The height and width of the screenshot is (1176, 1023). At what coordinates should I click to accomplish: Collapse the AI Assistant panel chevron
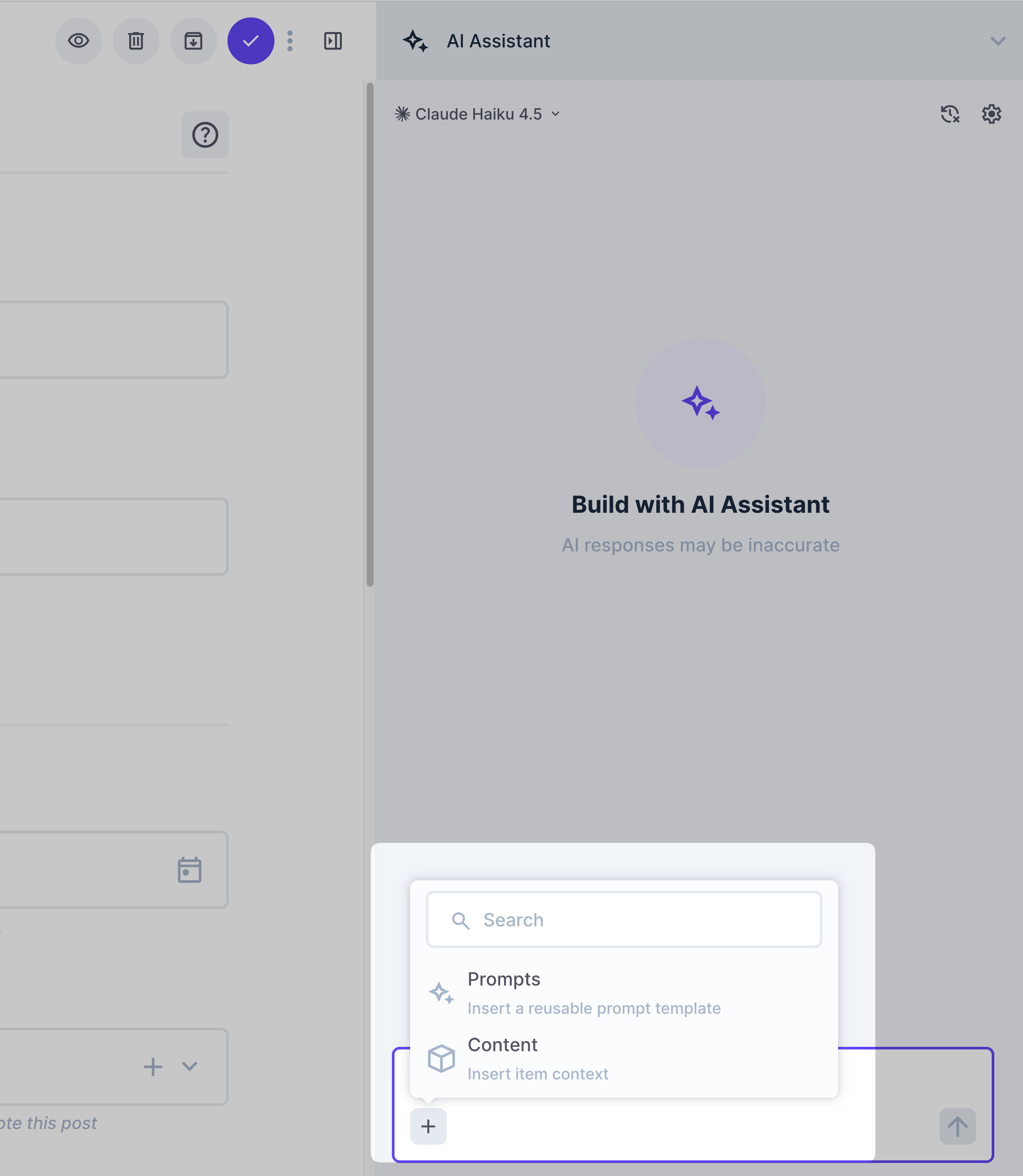click(998, 40)
